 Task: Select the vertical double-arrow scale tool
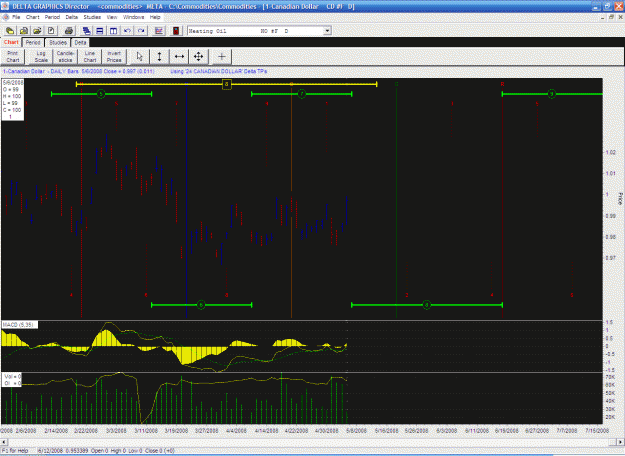tap(159, 57)
